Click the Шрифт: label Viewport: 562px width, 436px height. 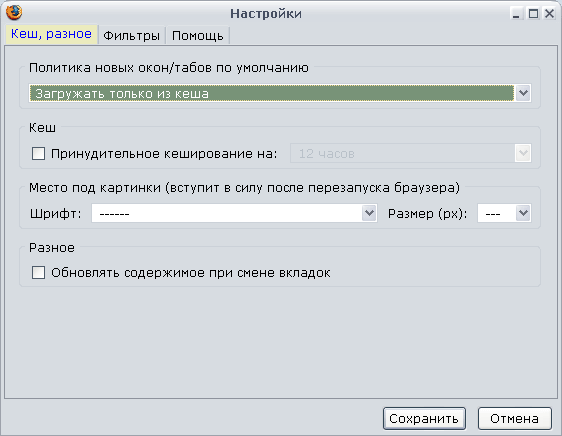click(x=56, y=214)
